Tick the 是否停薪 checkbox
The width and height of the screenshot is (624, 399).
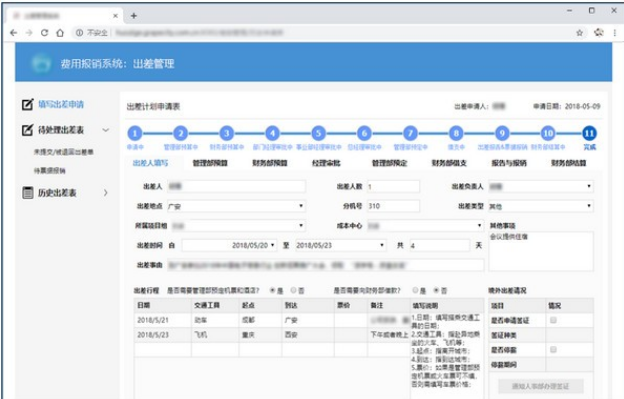click(x=553, y=350)
